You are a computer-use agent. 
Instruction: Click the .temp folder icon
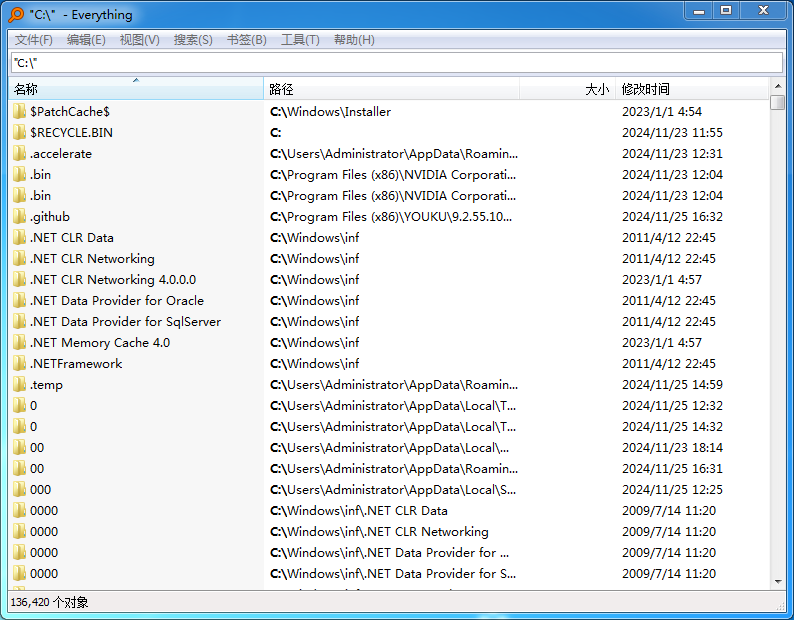pos(19,385)
